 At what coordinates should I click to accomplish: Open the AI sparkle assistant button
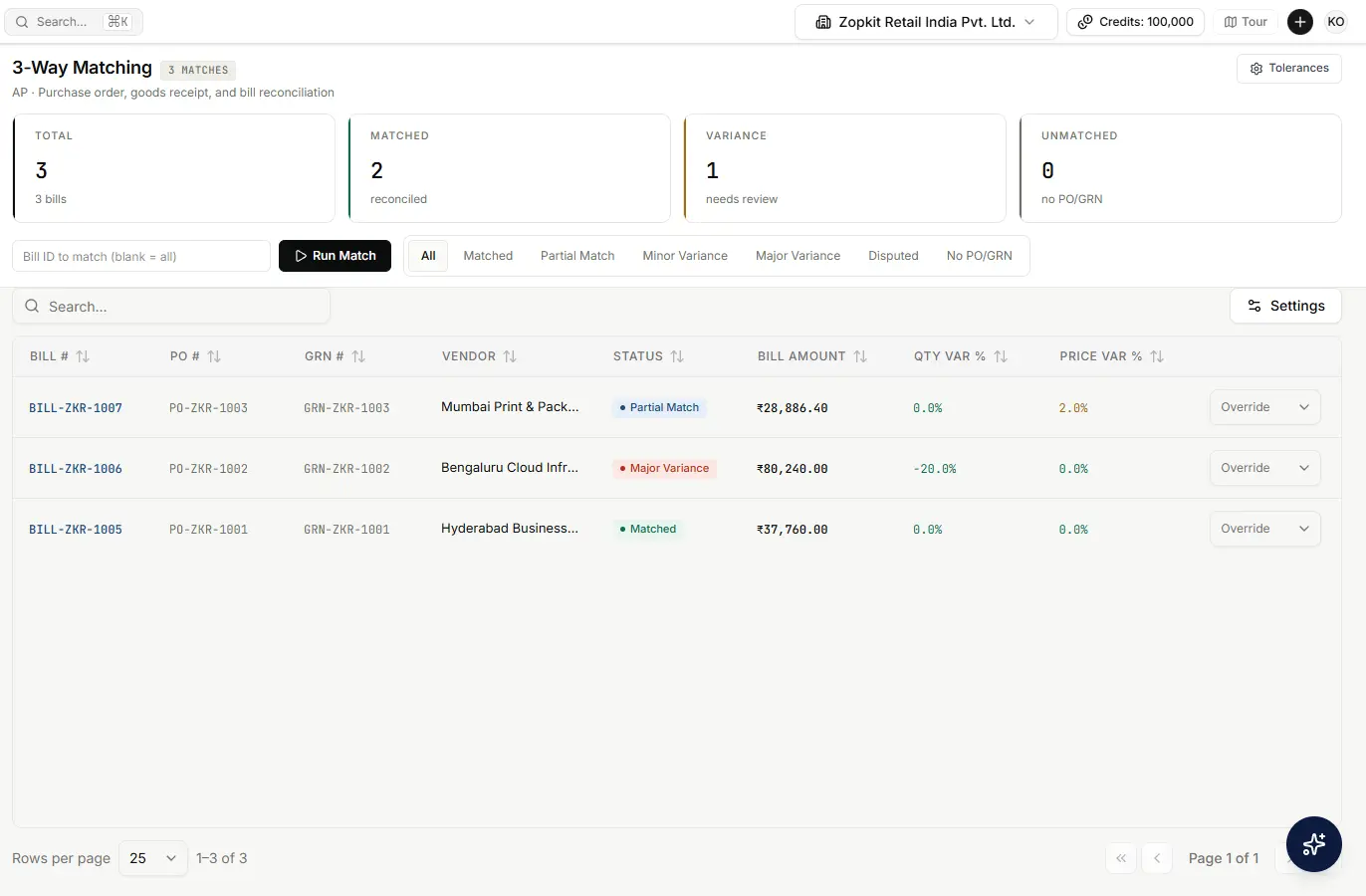tap(1314, 844)
